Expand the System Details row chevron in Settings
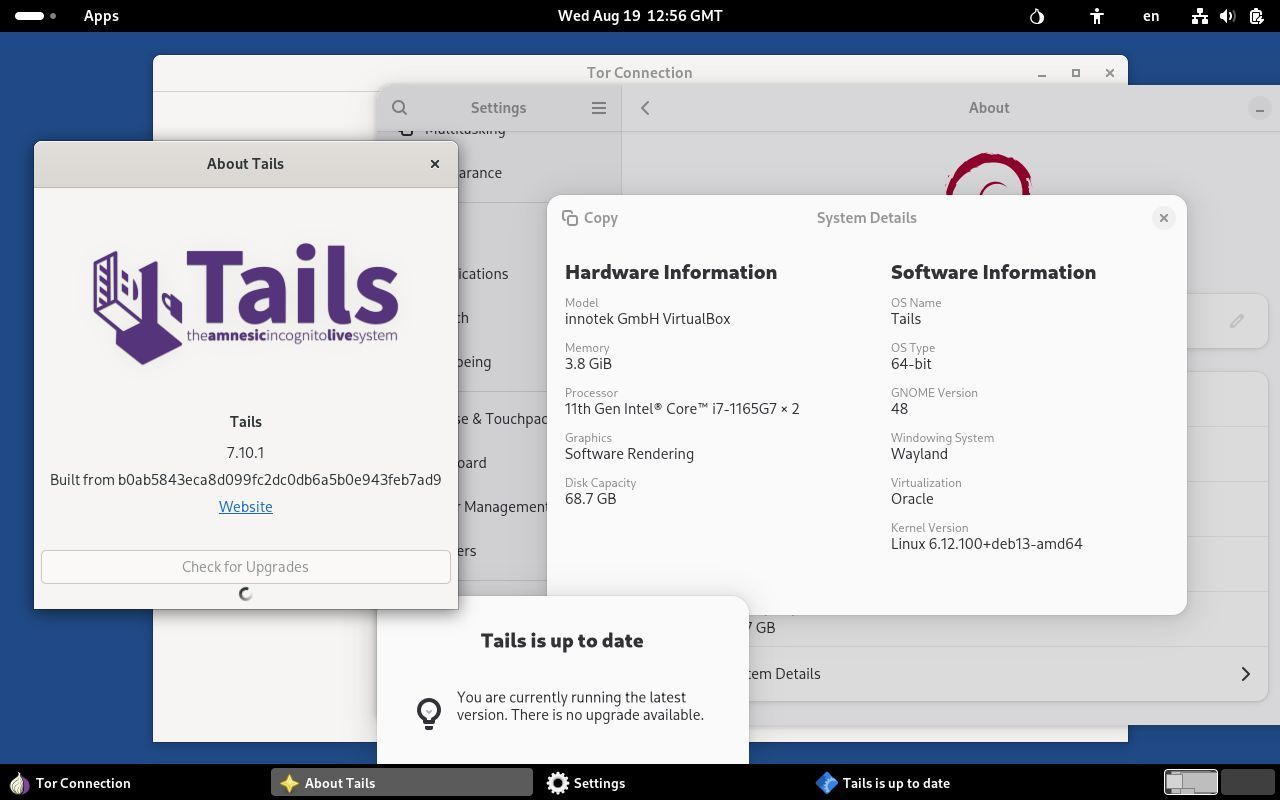1280x800 pixels. pyautogui.click(x=1246, y=674)
